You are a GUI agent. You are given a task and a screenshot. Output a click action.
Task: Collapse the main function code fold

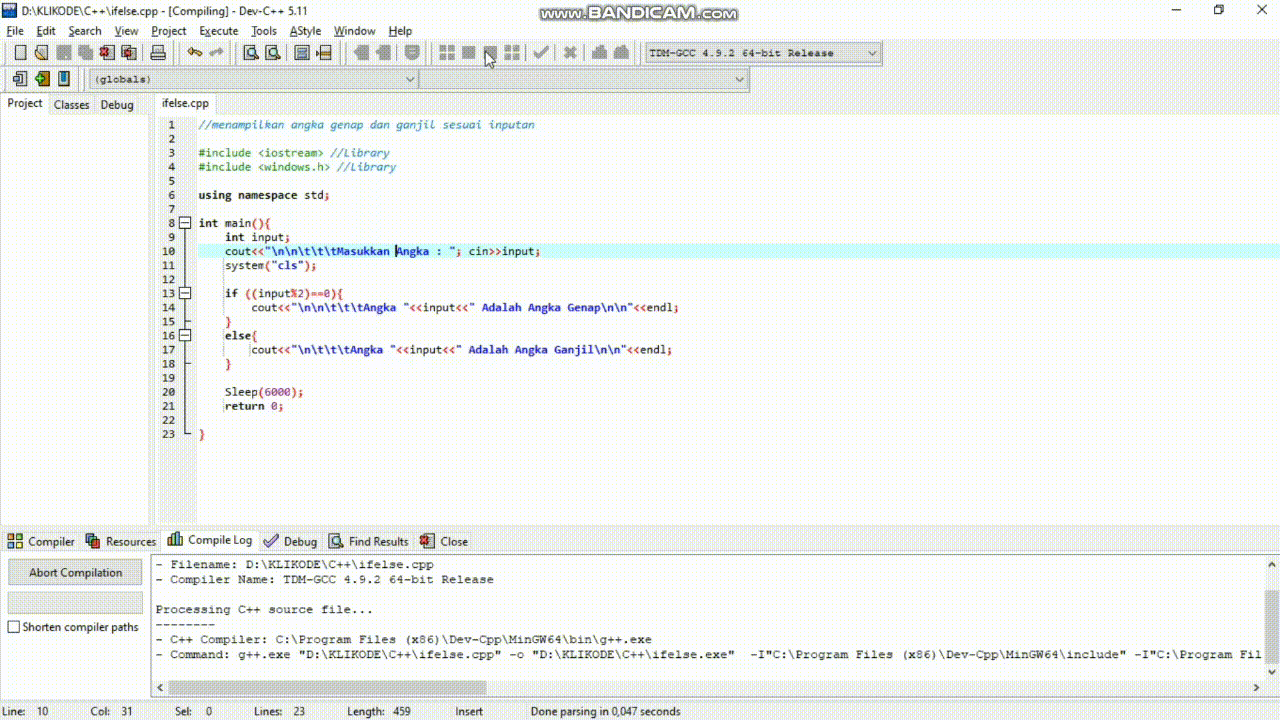click(x=186, y=222)
